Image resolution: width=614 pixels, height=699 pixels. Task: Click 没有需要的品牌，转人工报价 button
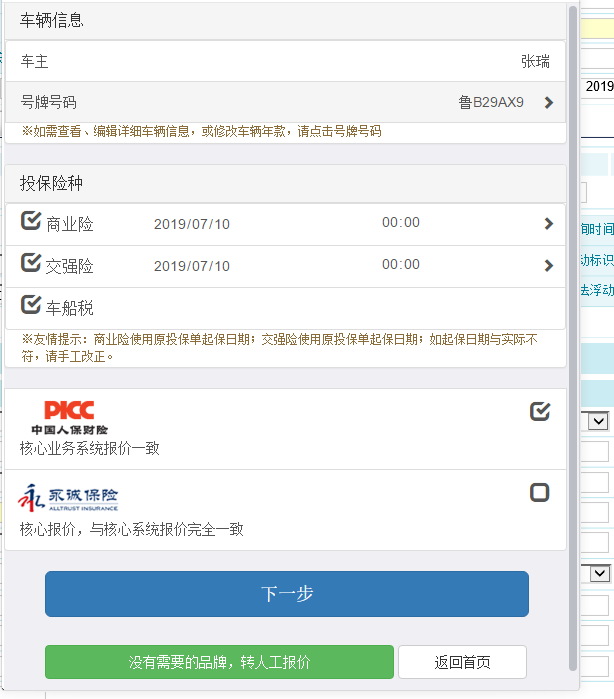219,662
